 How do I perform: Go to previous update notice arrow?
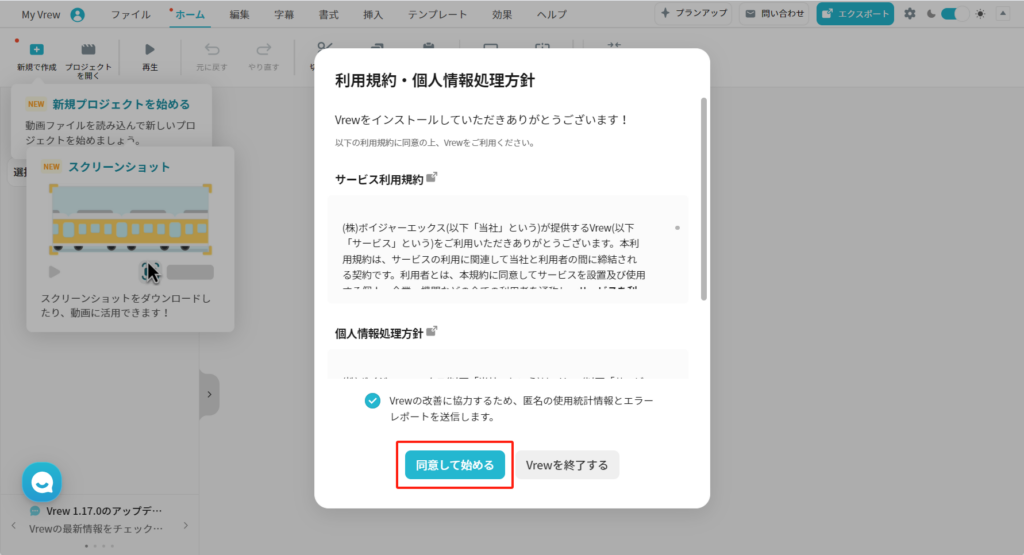14,525
